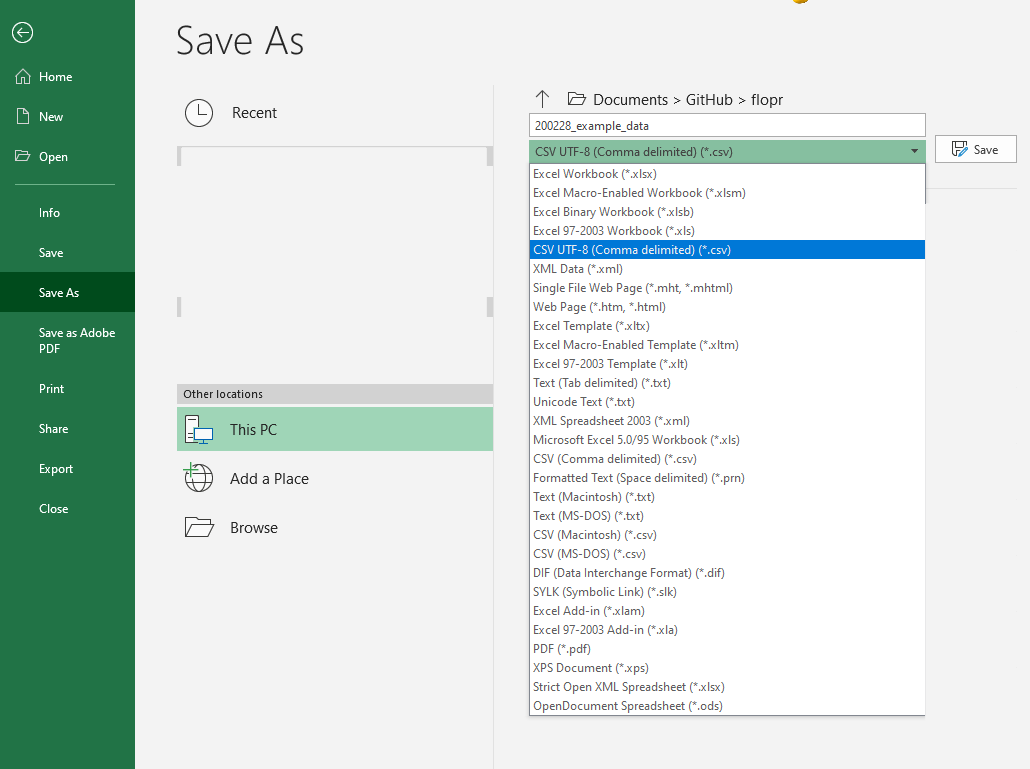Open the Export page

pos(56,469)
